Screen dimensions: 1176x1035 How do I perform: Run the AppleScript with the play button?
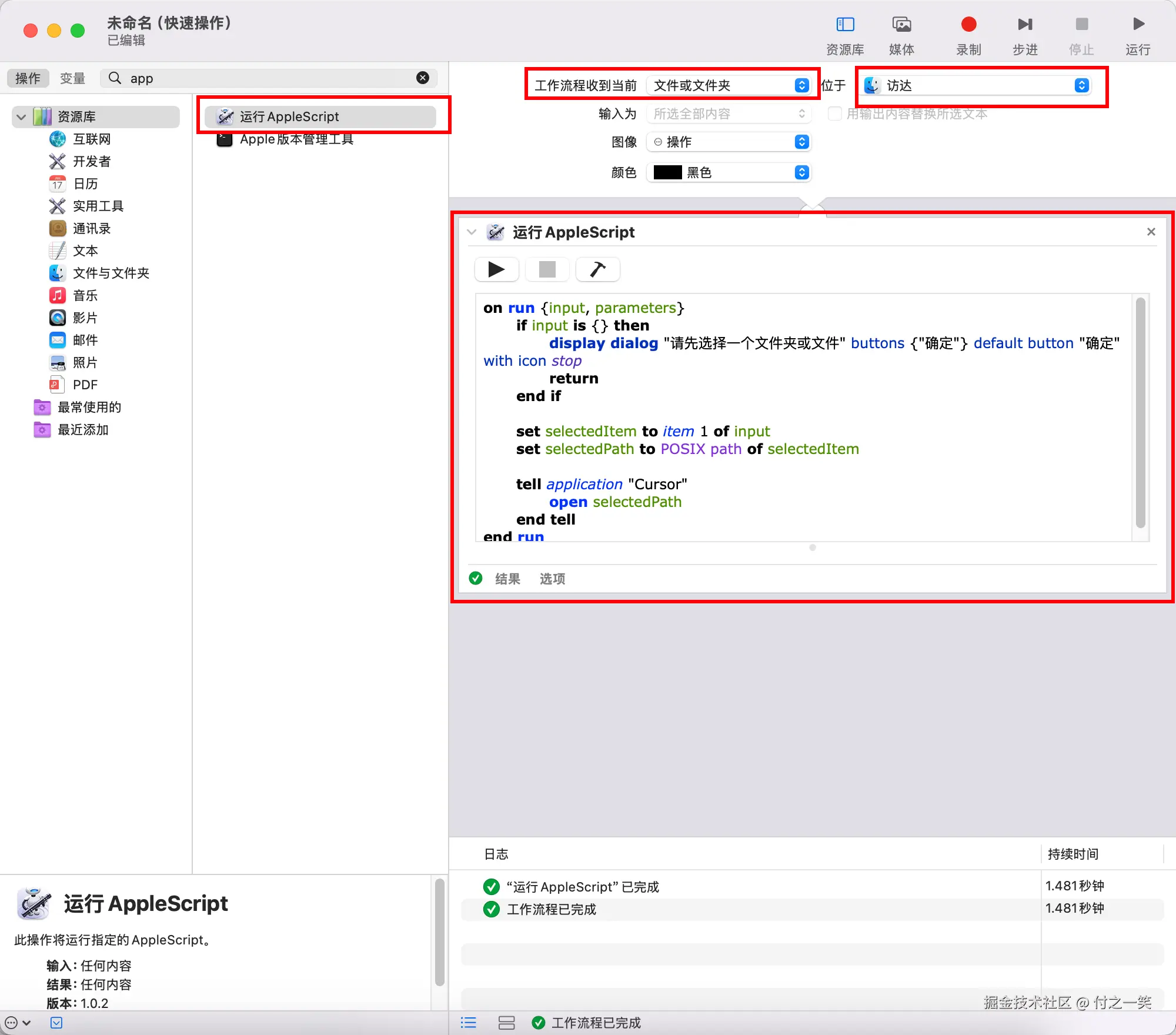(x=496, y=269)
